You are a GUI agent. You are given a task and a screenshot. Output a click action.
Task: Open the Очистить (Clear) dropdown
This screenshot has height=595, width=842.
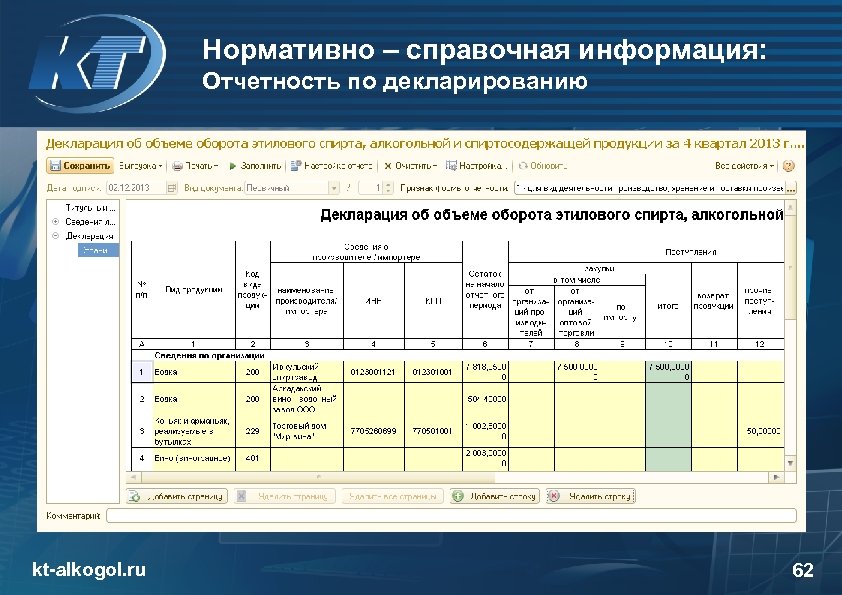tap(410, 166)
